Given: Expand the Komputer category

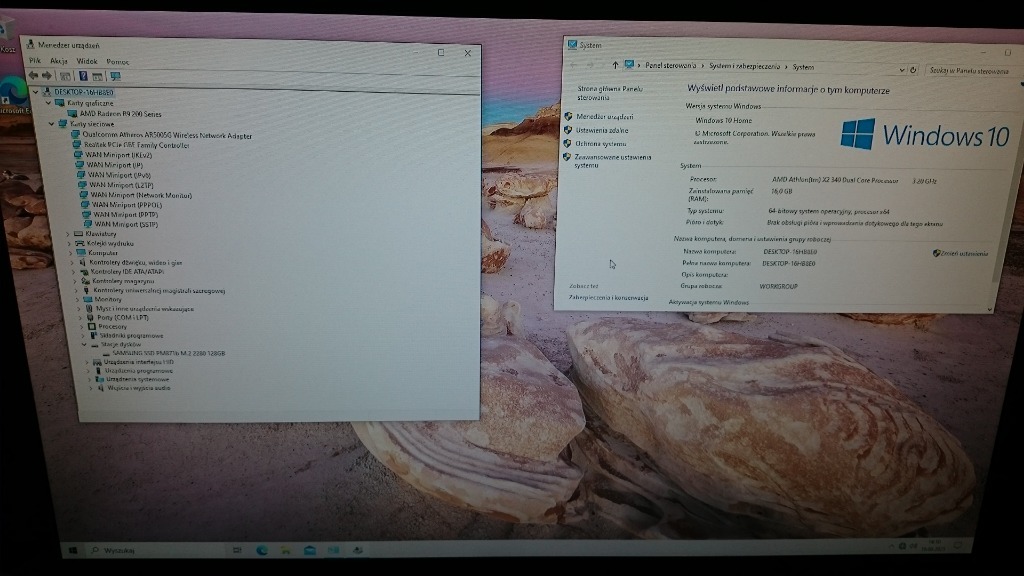Looking at the screenshot, I should [x=71, y=253].
